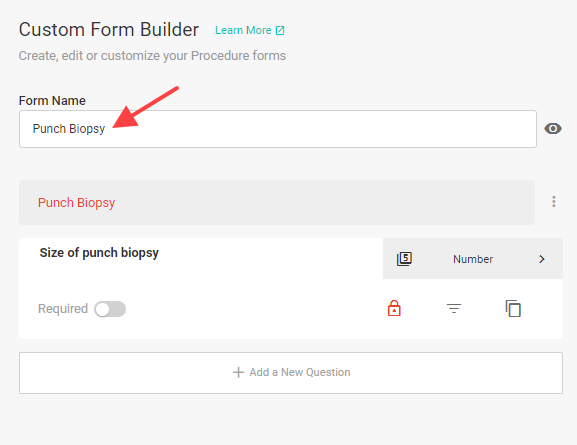Click the Custom Form Builder heading
The height and width of the screenshot is (445, 577).
coord(109,29)
